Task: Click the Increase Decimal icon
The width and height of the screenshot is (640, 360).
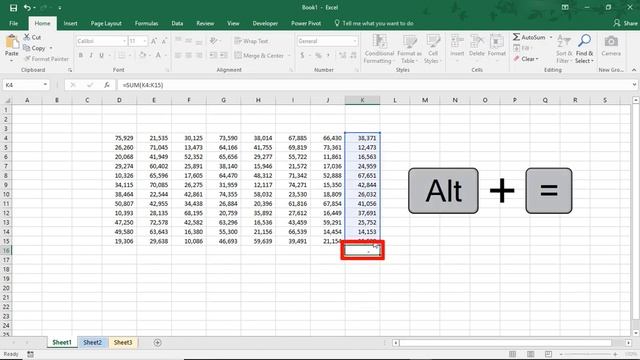Action: click(342, 55)
